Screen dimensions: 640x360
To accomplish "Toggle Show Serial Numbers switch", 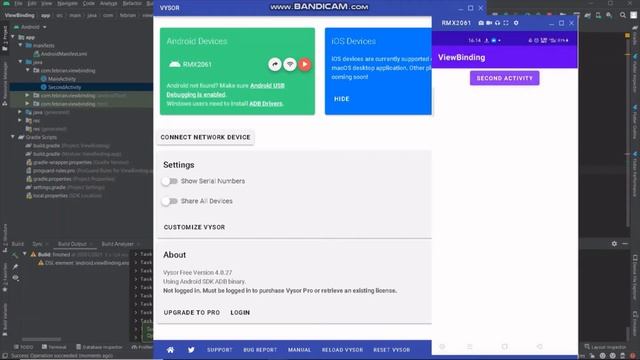I will 169,181.
